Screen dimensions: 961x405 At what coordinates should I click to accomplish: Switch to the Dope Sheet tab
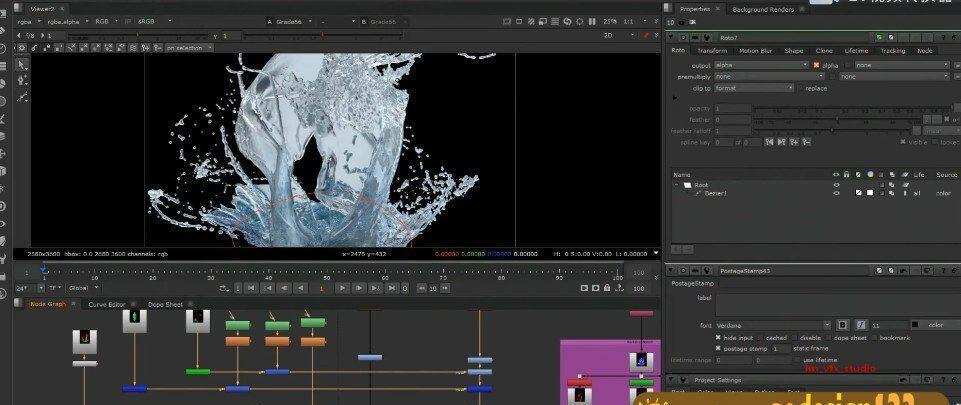click(x=165, y=304)
